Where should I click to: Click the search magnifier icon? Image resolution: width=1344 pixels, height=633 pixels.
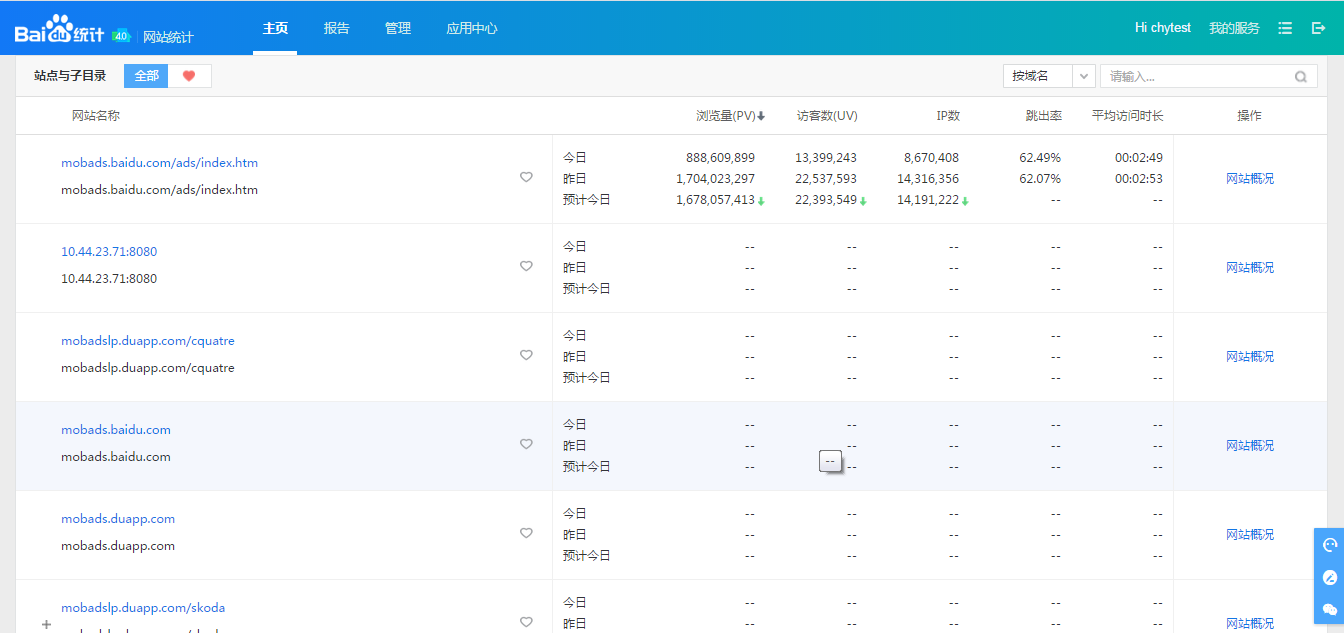tap(1300, 76)
